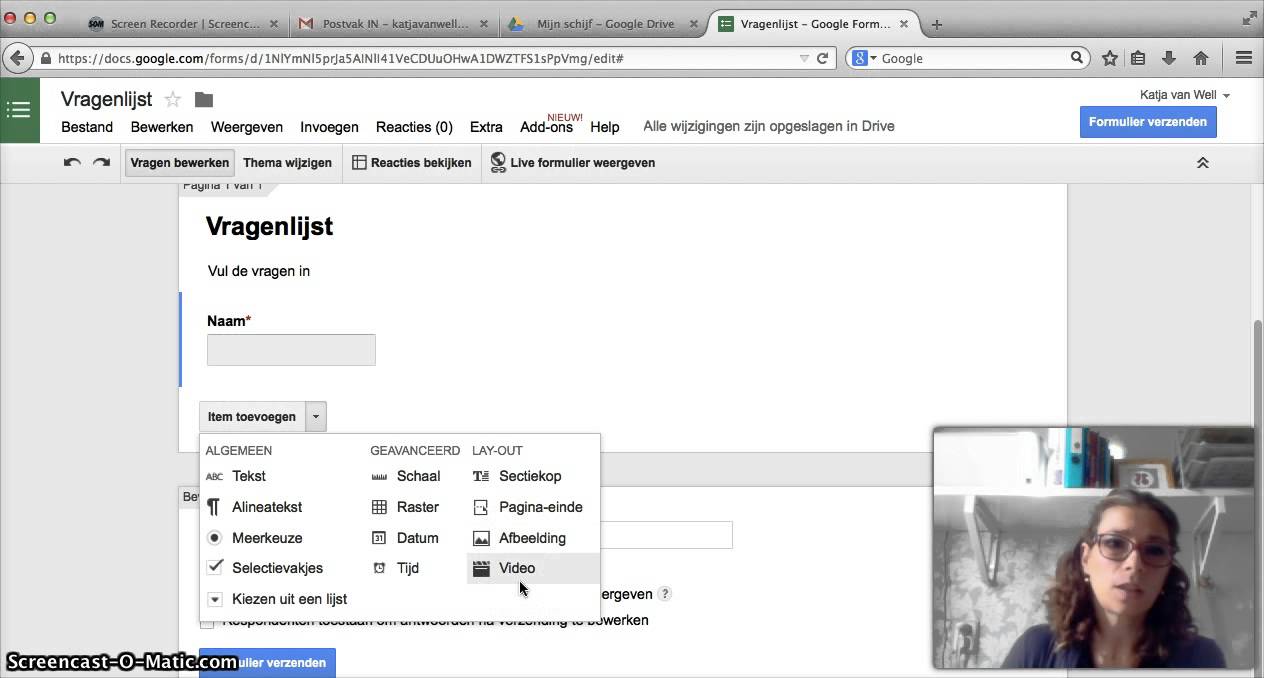Screen dimensions: 1264x678
Task: Add a Schaal question
Action: 416,476
